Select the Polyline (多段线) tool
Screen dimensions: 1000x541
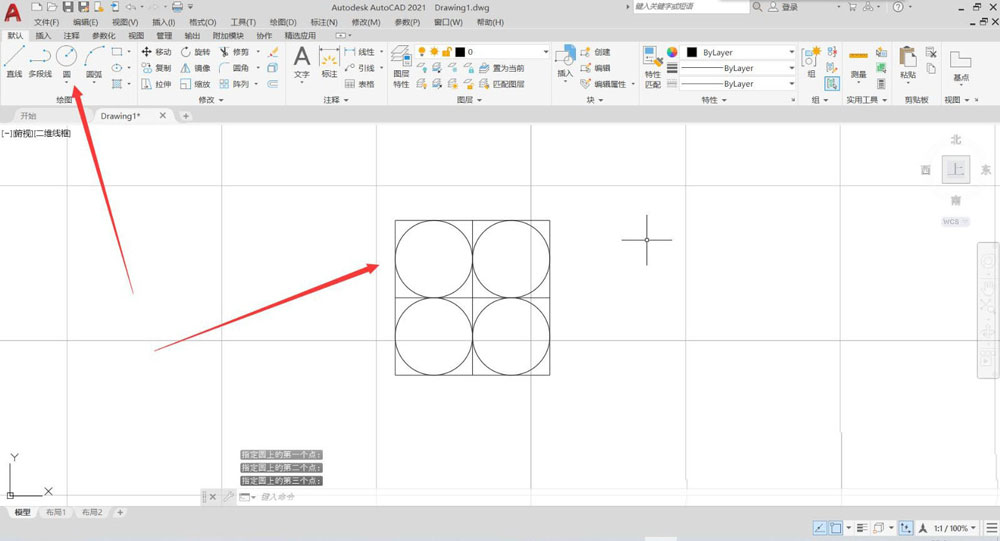coord(40,61)
